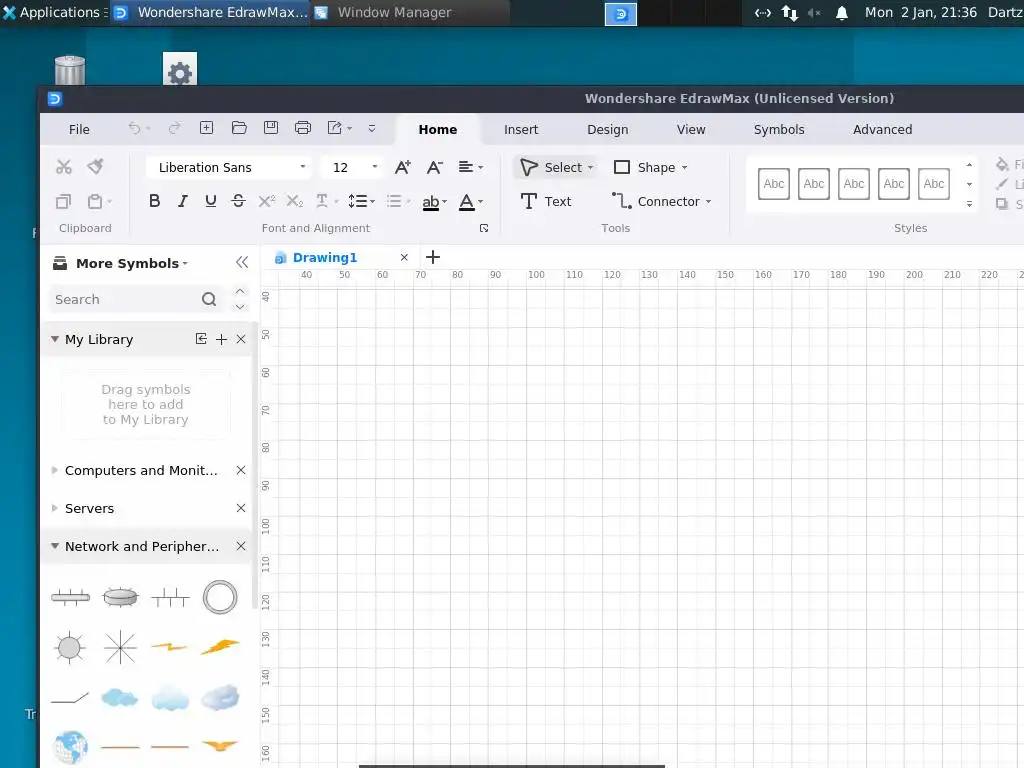Open Font and Alignment dialog launcher
The width and height of the screenshot is (1024, 768).
point(484,228)
